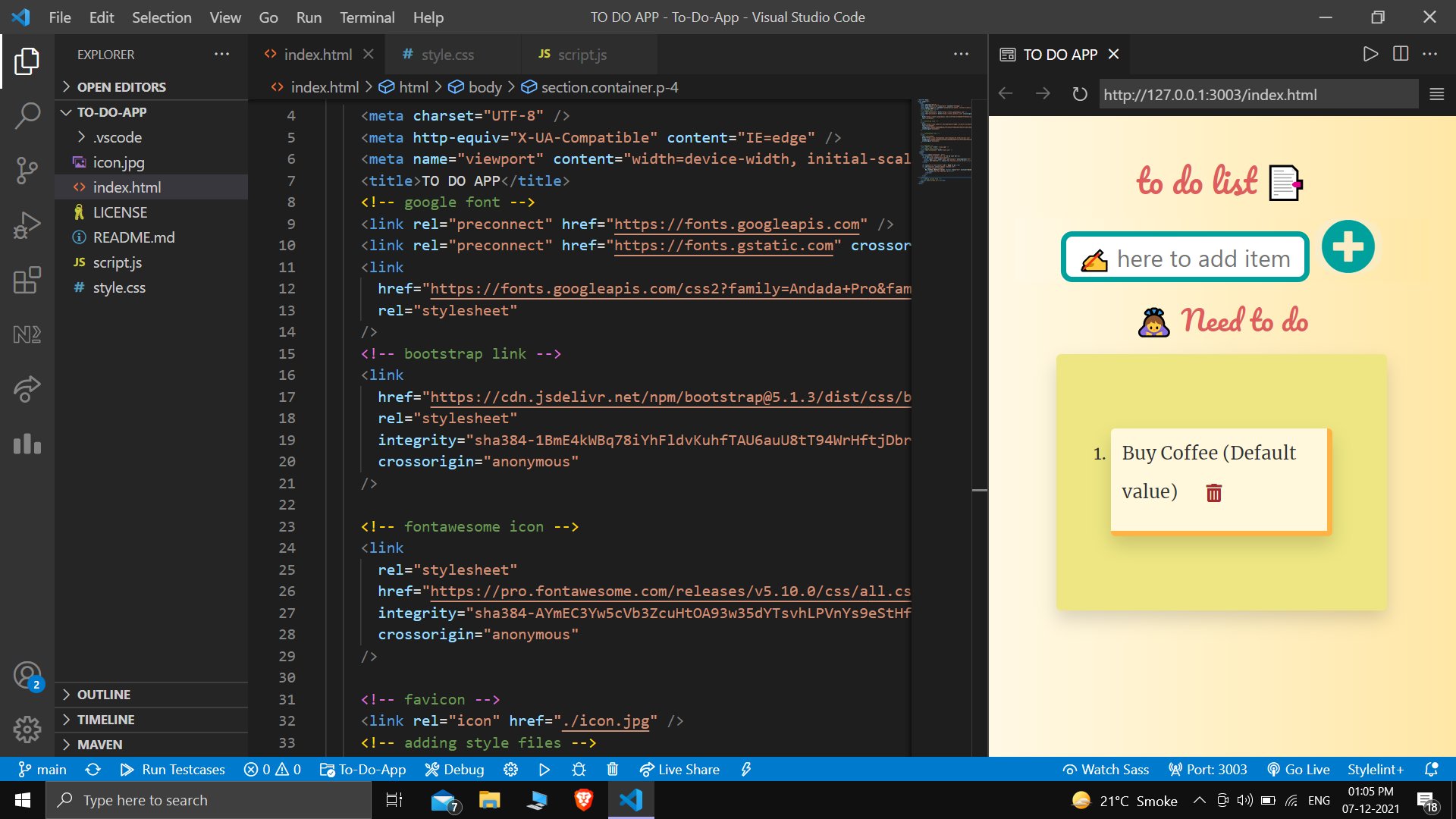
Task: Click the green plus add-item button
Action: click(x=1348, y=247)
